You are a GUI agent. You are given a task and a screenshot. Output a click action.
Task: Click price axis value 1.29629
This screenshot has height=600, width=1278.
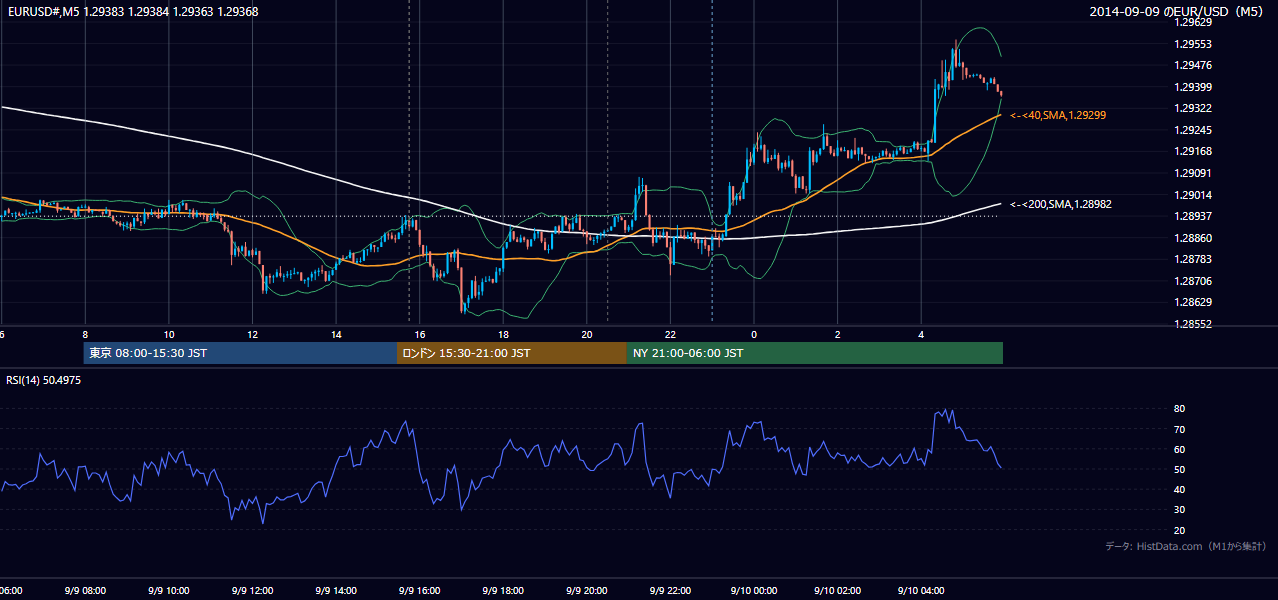pyautogui.click(x=1192, y=22)
